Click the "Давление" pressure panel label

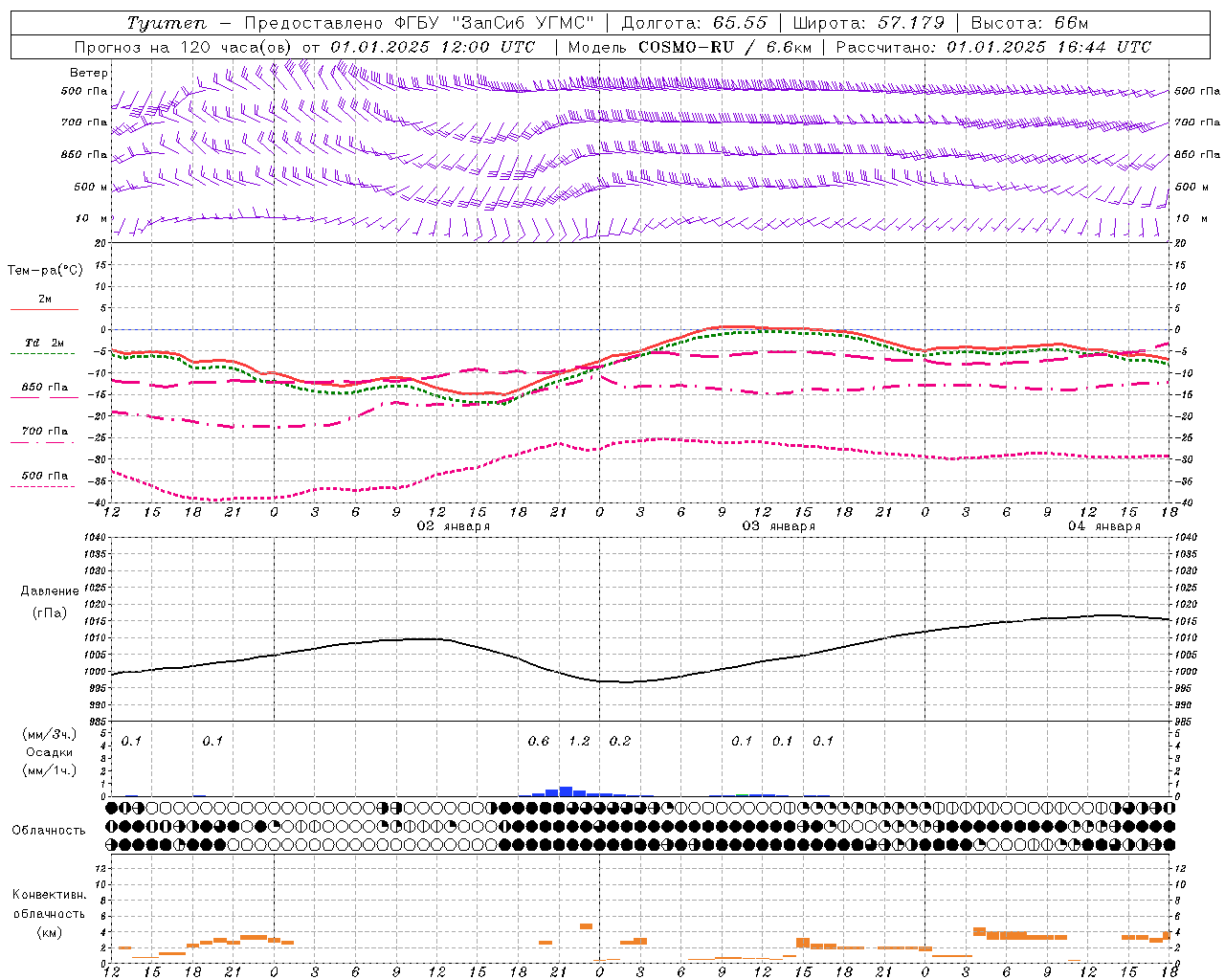point(50,591)
